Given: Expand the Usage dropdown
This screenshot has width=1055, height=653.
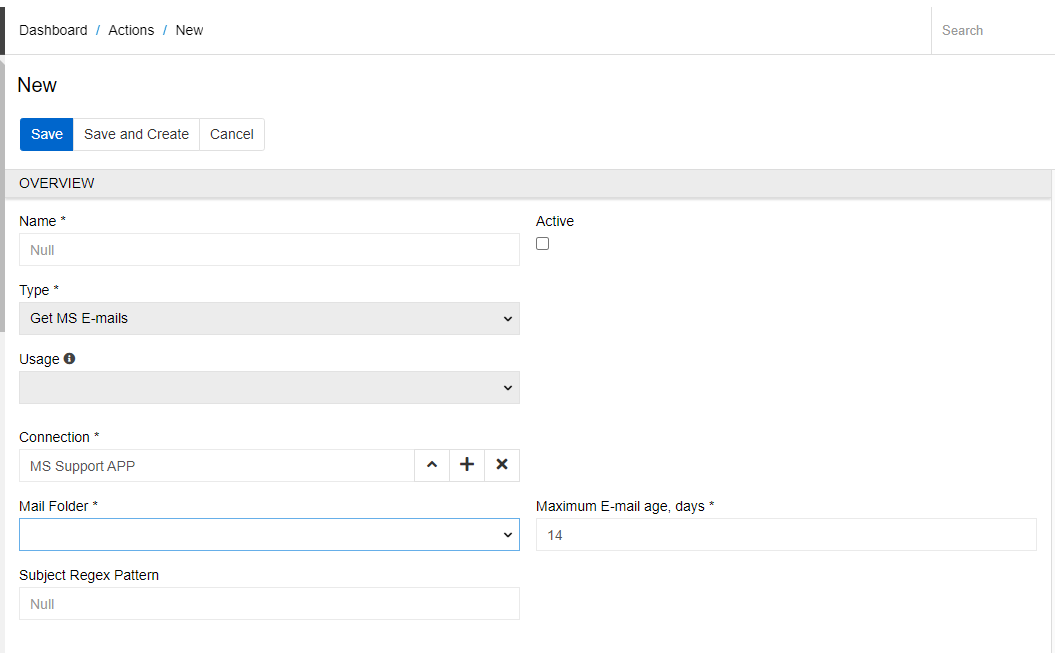Looking at the screenshot, I should click(269, 388).
